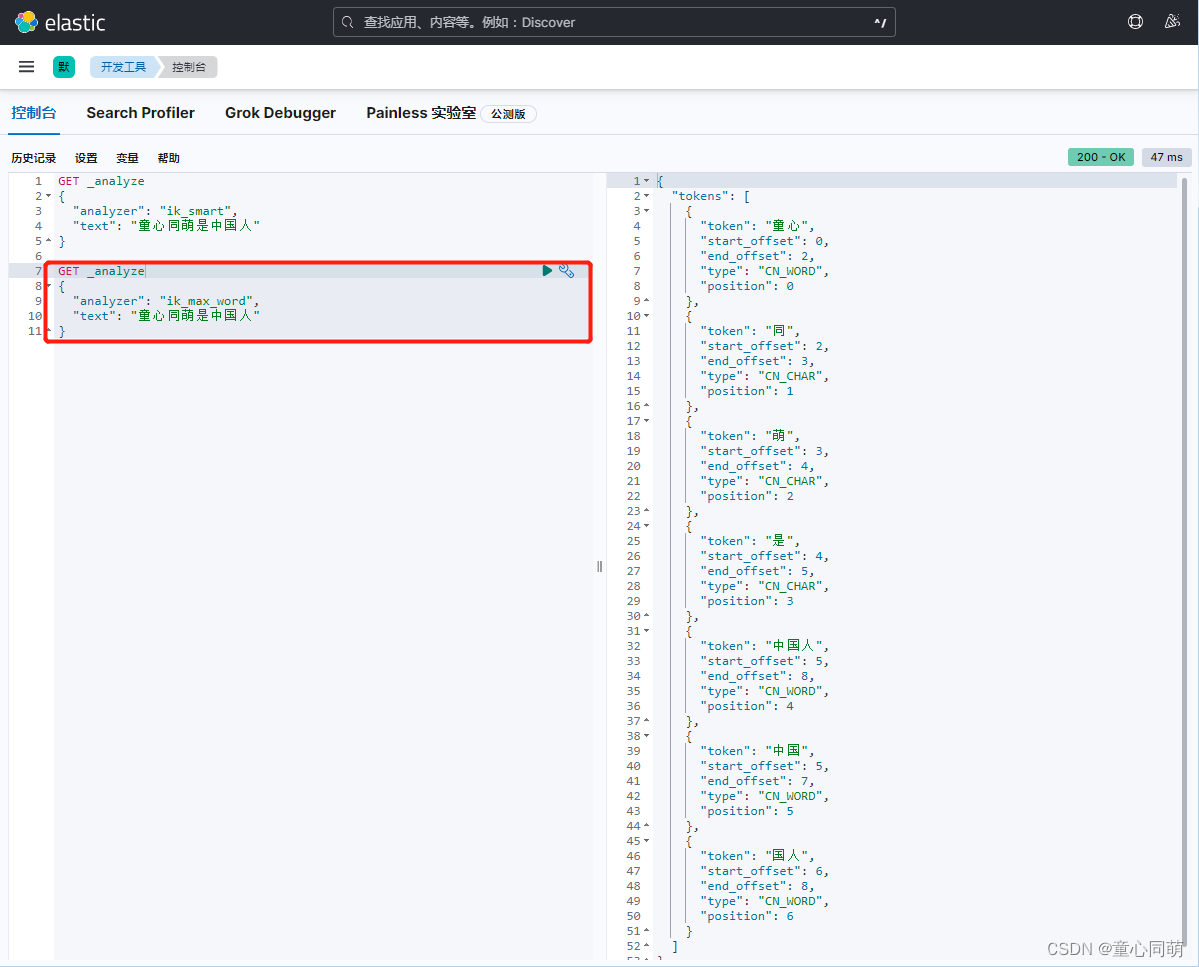
Task: Click the "type": "CN_CHAR" on output line 14
Action: coord(764,376)
